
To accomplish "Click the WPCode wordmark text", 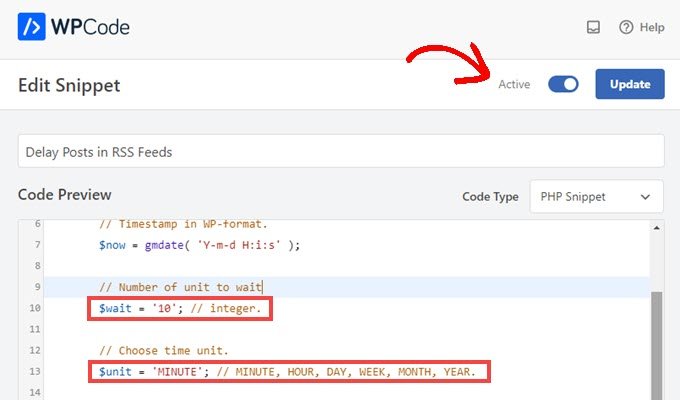I will click(90, 27).
